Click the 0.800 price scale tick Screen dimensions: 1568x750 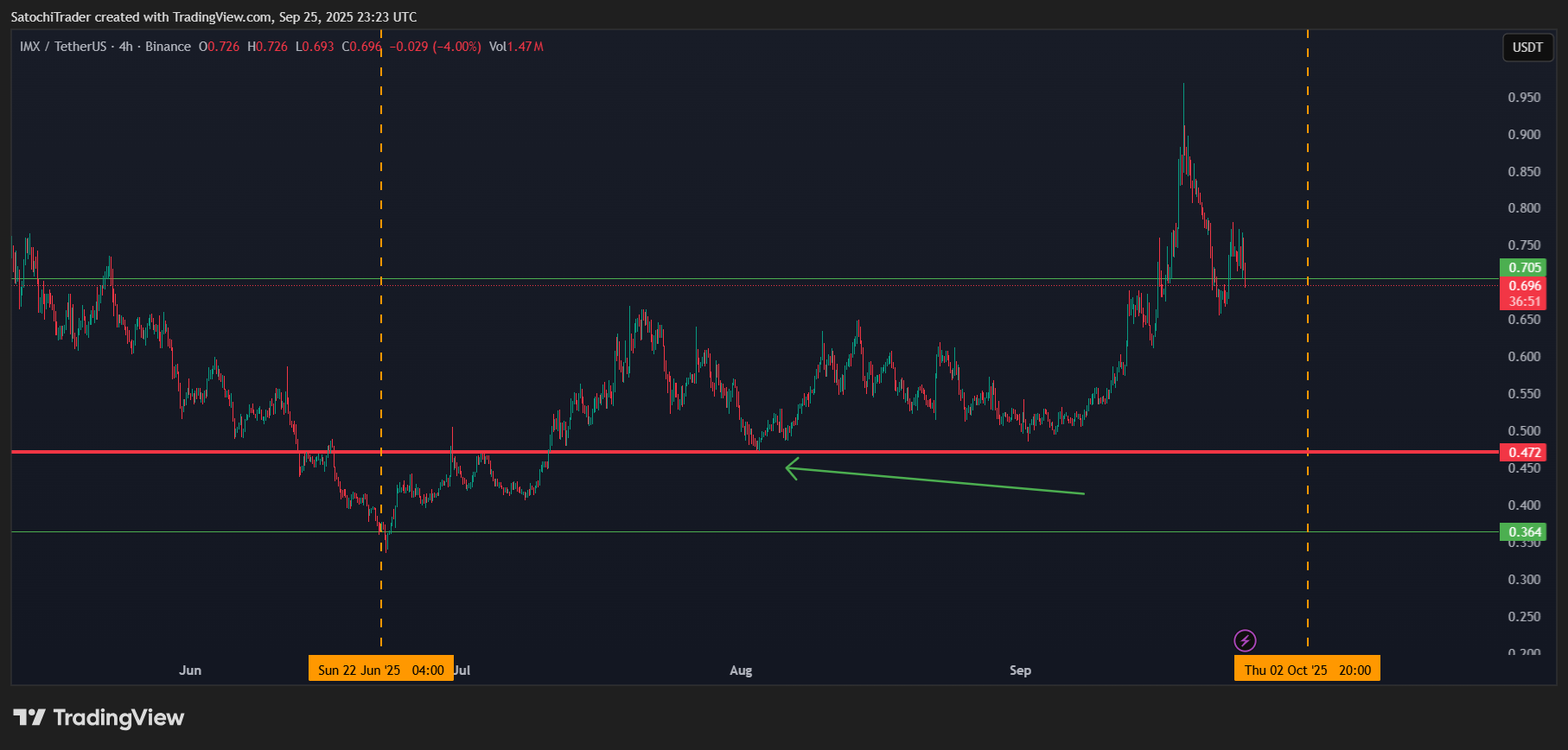click(x=1524, y=208)
